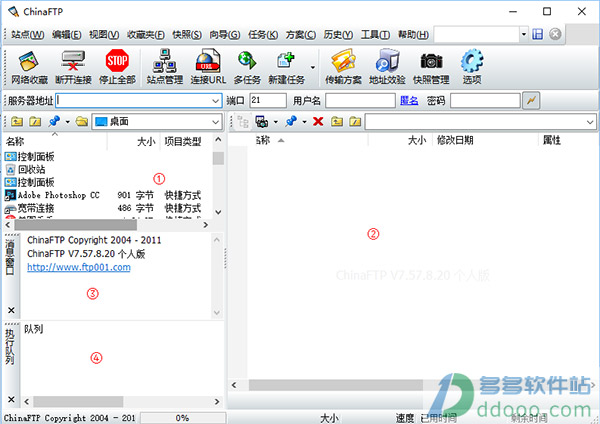
Task: Open 快照管理 camera icon
Action: [x=431, y=67]
